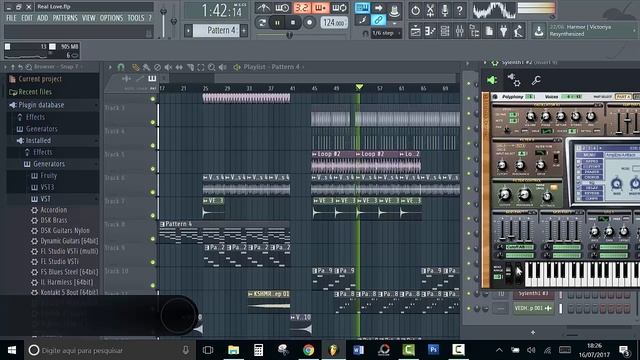Select the playlist slice tool
The image size is (640, 360).
pyautogui.click(x=190, y=67)
